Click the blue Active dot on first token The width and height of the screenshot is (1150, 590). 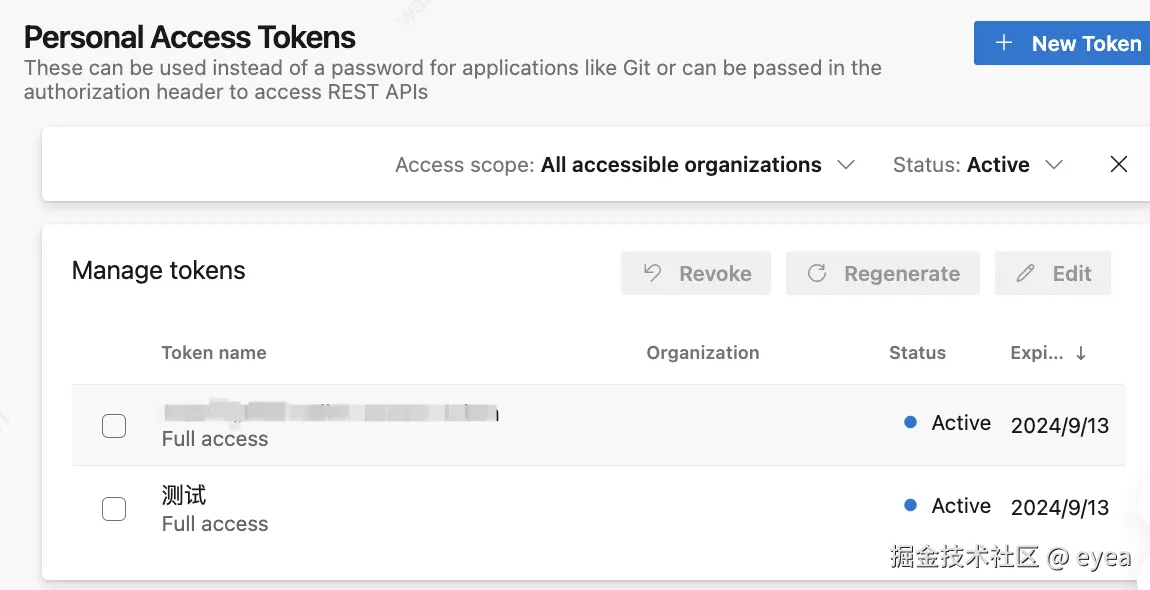pos(910,422)
